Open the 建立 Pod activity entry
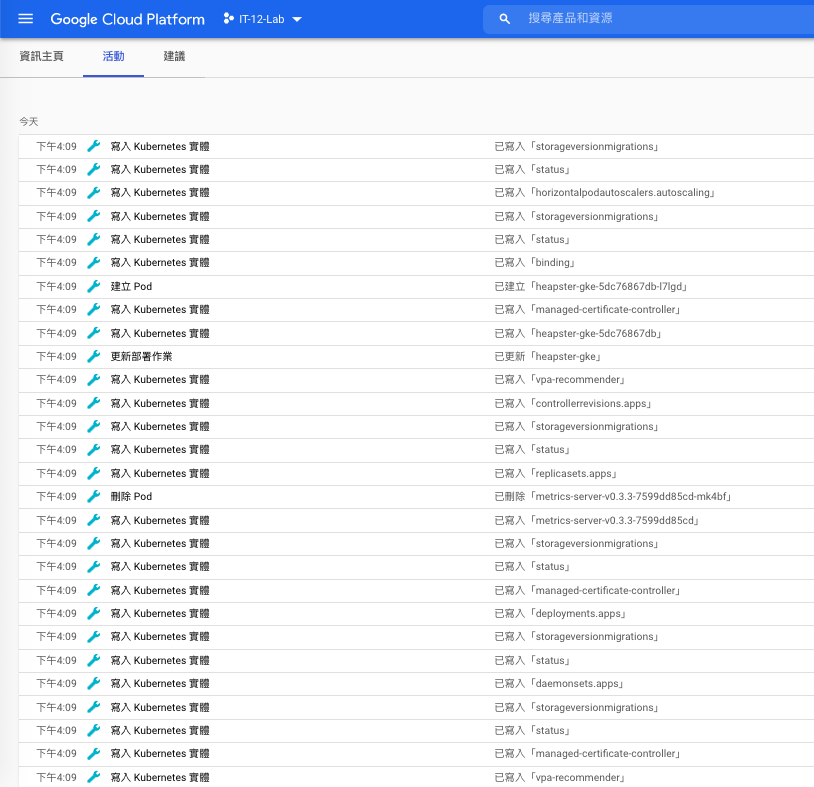814x787 pixels. point(131,287)
